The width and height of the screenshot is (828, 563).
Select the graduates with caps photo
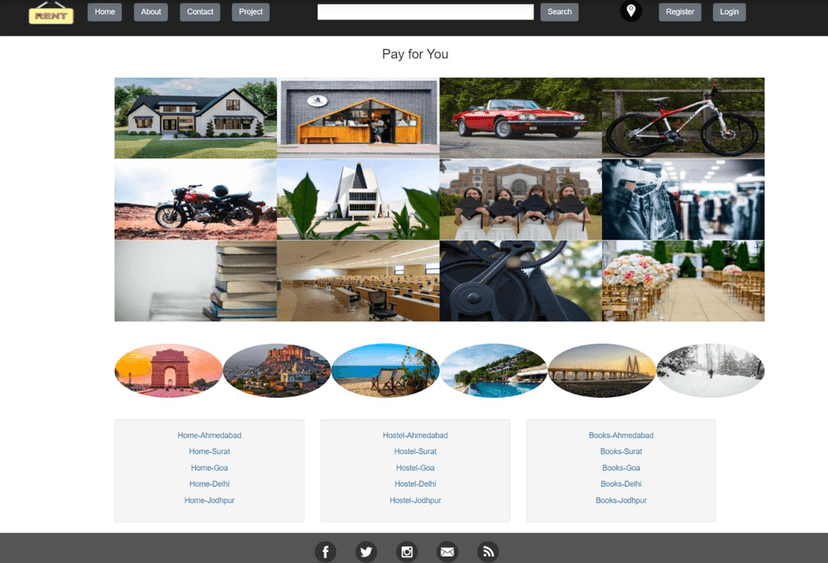(521, 200)
